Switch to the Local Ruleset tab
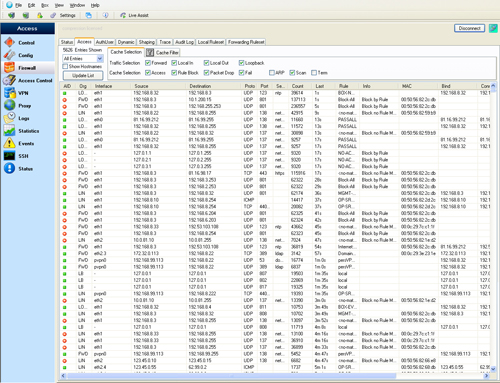Image resolution: width=500 pixels, height=383 pixels. (211, 42)
